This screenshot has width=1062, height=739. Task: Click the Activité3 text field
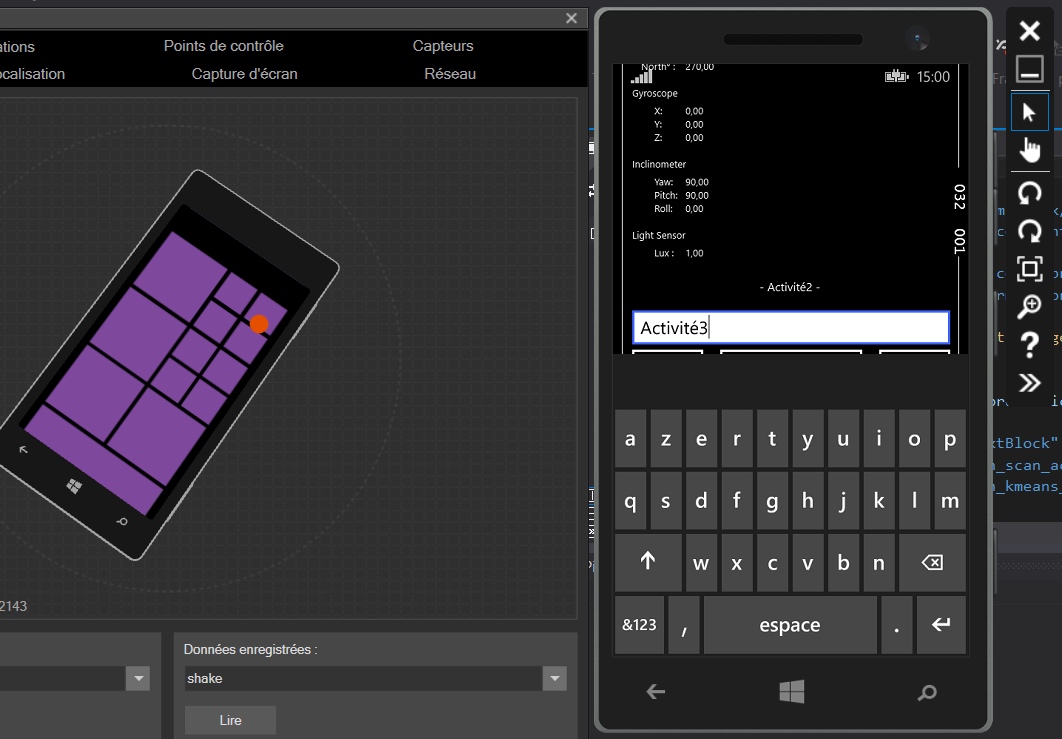point(790,328)
